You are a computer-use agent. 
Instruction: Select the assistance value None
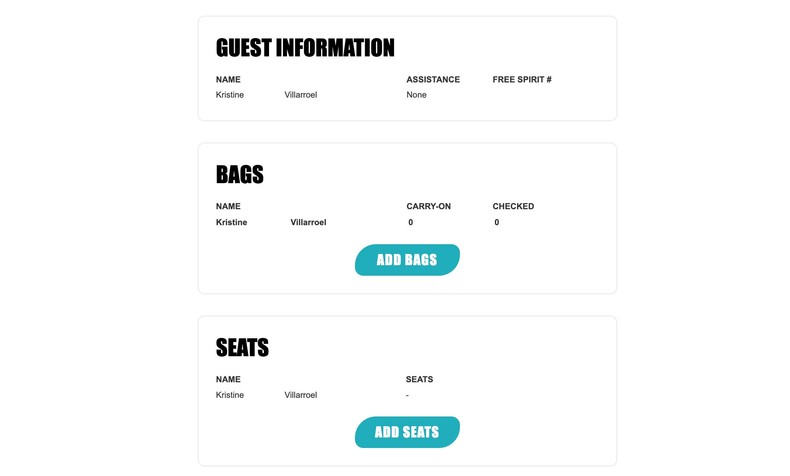click(416, 95)
